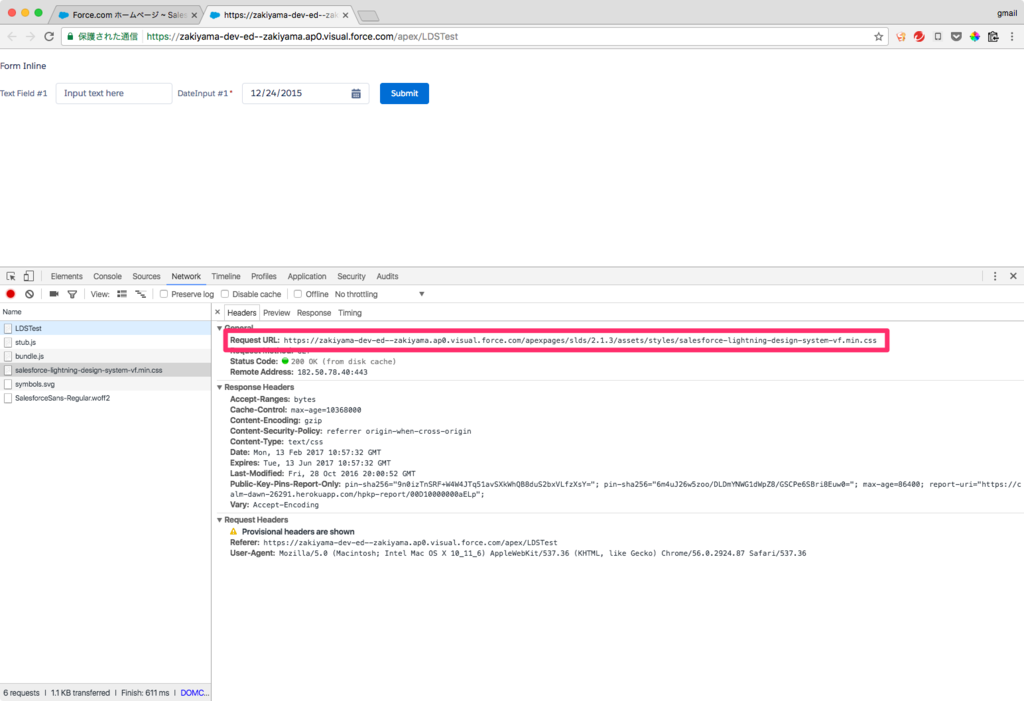Stop recording the network log
This screenshot has width=1024, height=701.
click(x=10, y=294)
